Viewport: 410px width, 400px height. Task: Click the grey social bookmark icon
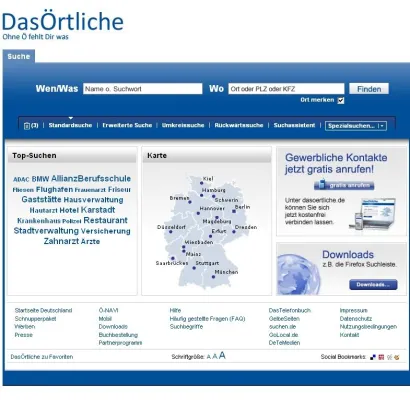click(x=389, y=357)
